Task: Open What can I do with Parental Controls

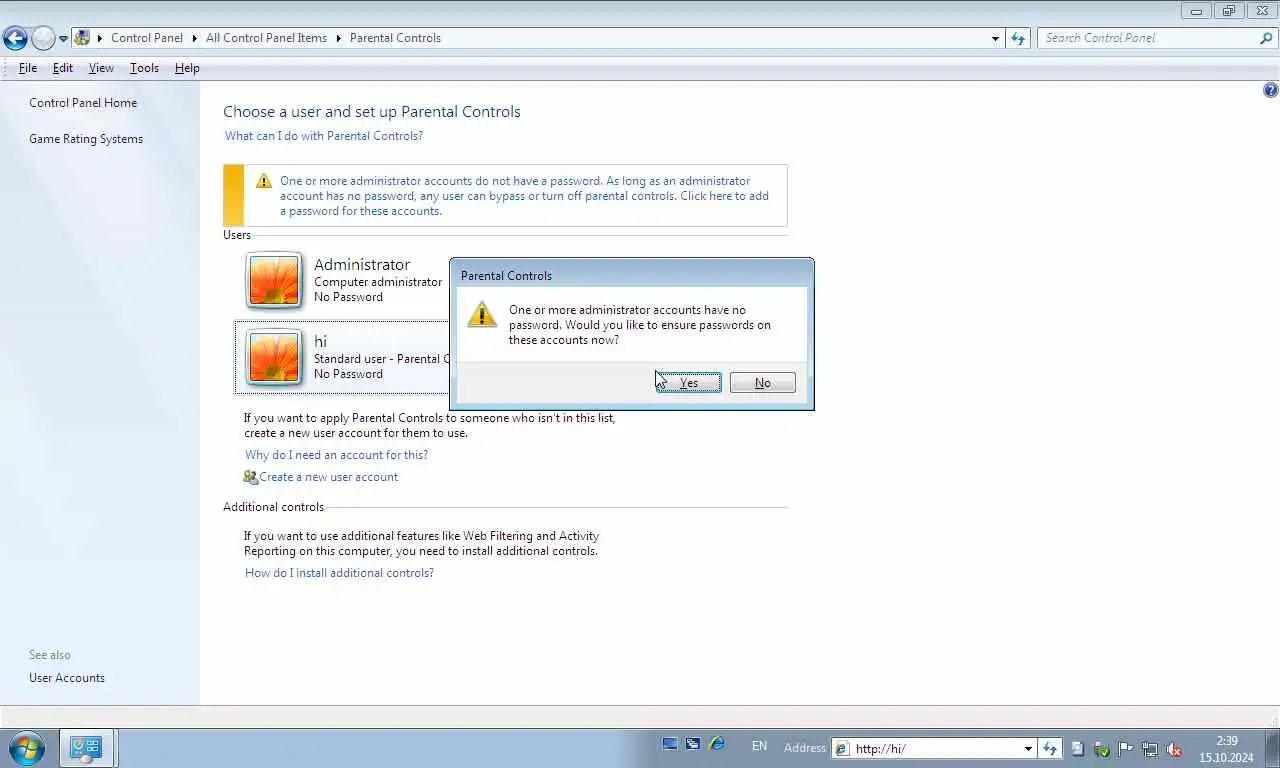Action: click(324, 136)
